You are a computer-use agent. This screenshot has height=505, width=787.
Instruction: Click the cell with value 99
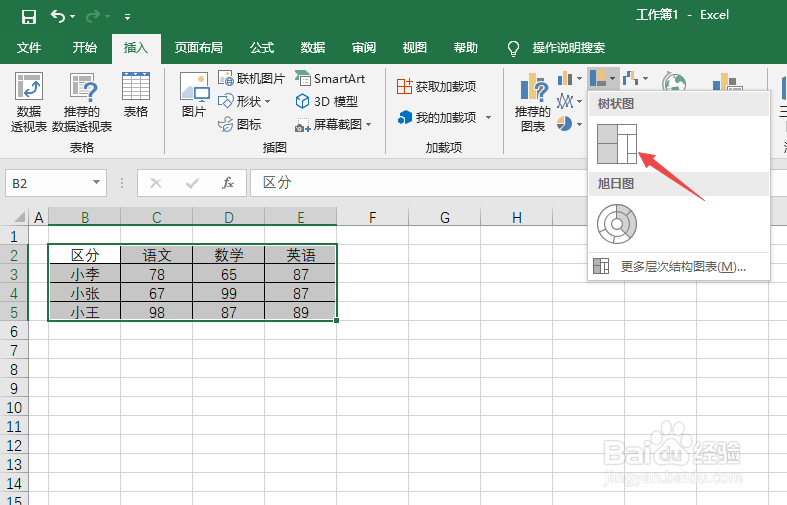229,293
